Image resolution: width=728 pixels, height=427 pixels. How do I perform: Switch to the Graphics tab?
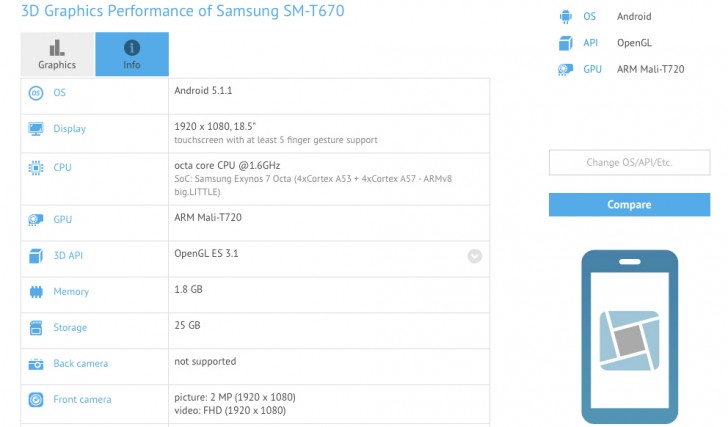pyautogui.click(x=57, y=54)
